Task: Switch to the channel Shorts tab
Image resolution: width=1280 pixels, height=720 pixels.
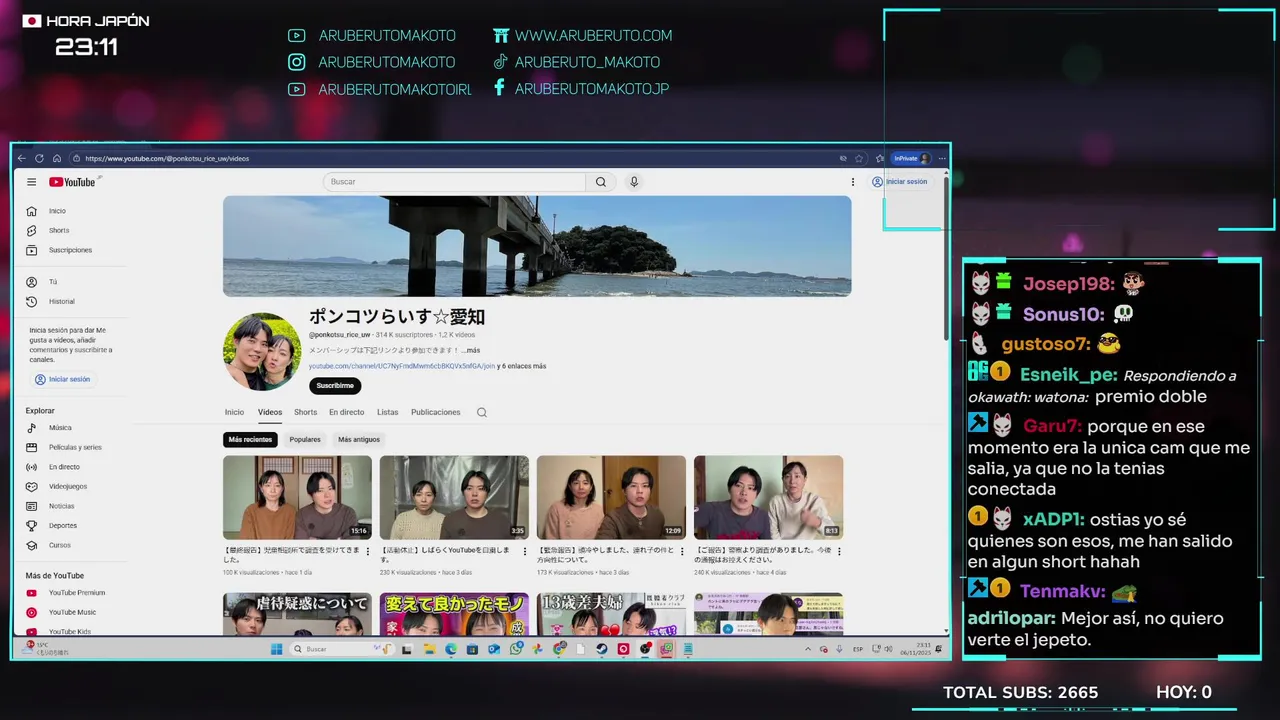Action: click(305, 412)
